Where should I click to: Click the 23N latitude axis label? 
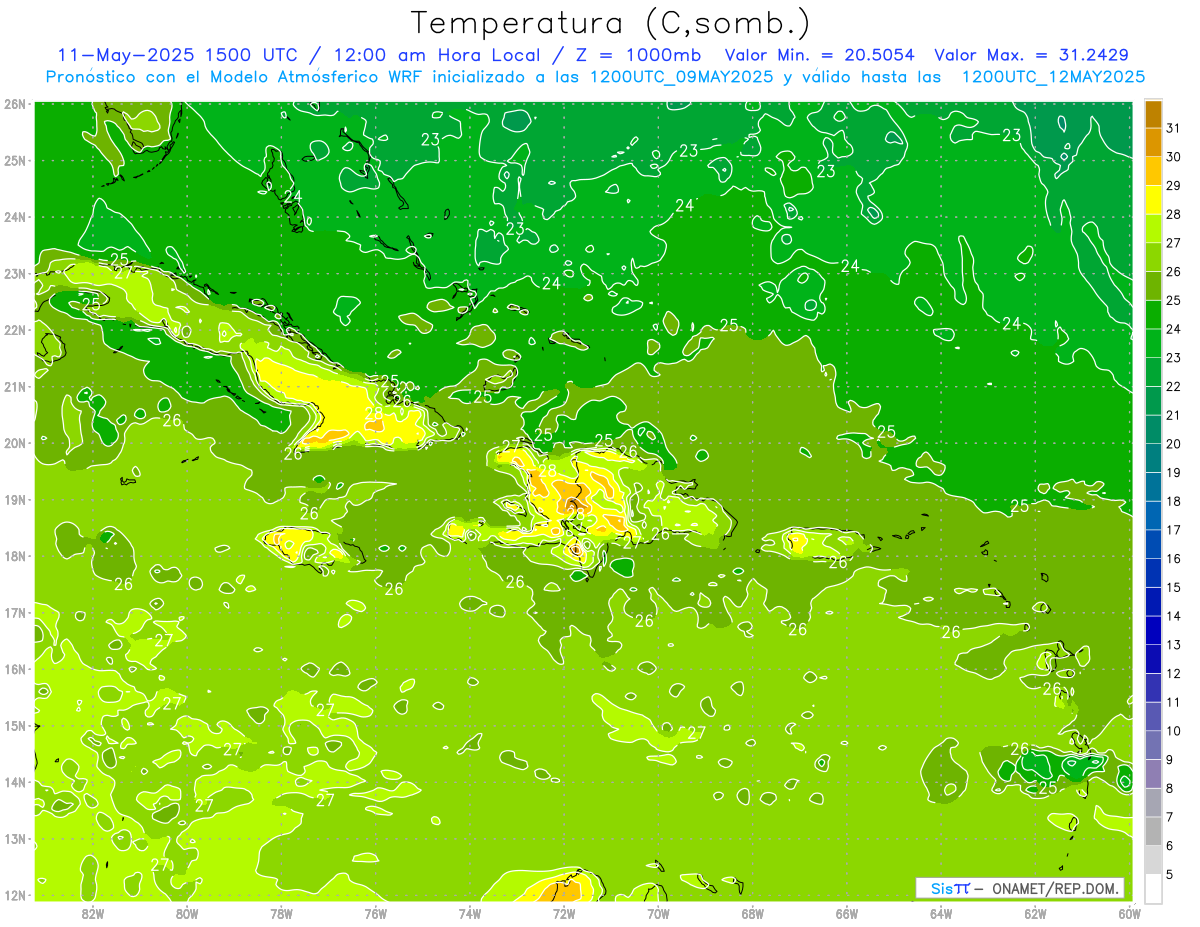15,273
